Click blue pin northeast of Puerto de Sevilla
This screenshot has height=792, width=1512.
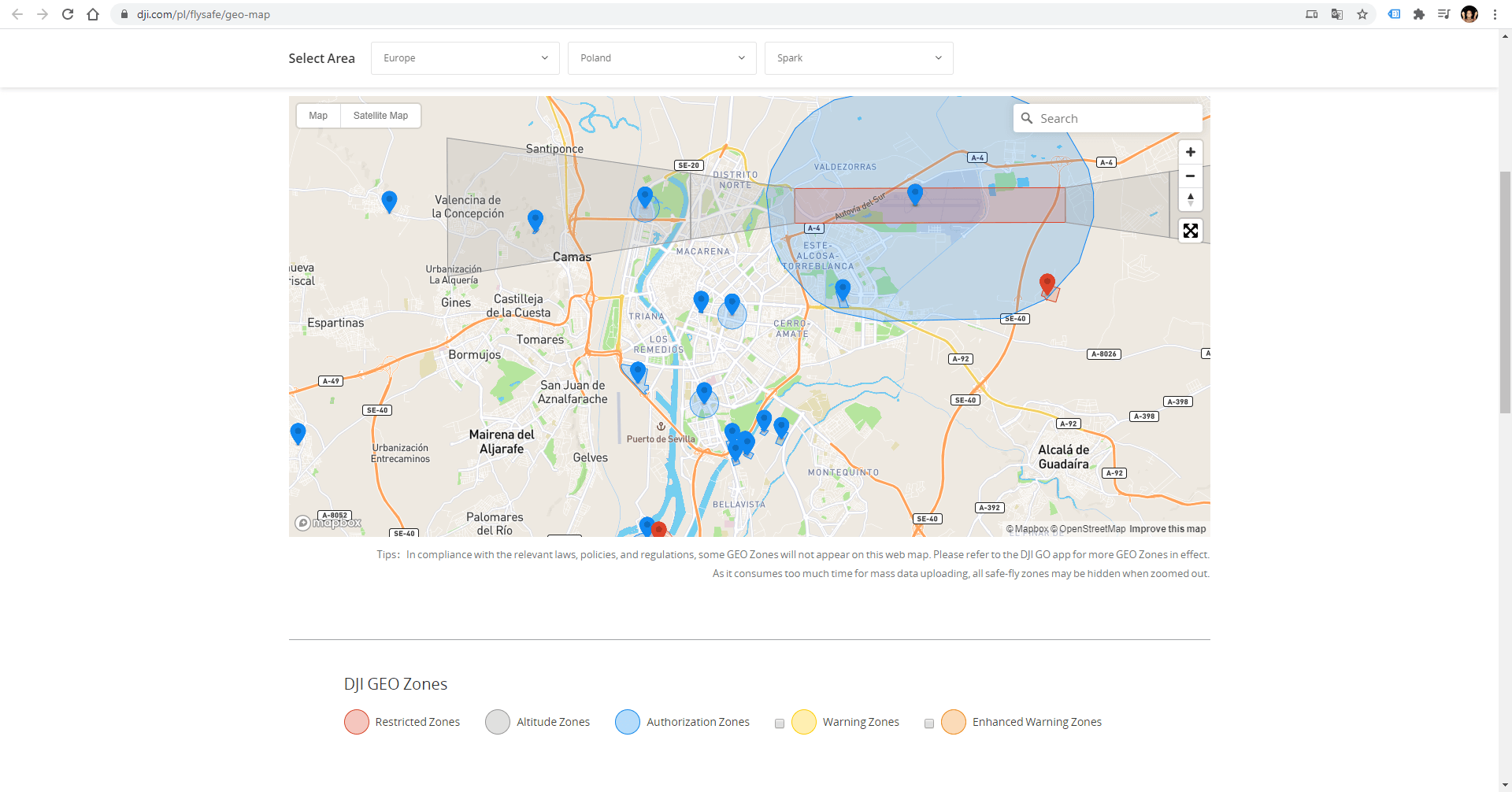pyautogui.click(x=704, y=392)
